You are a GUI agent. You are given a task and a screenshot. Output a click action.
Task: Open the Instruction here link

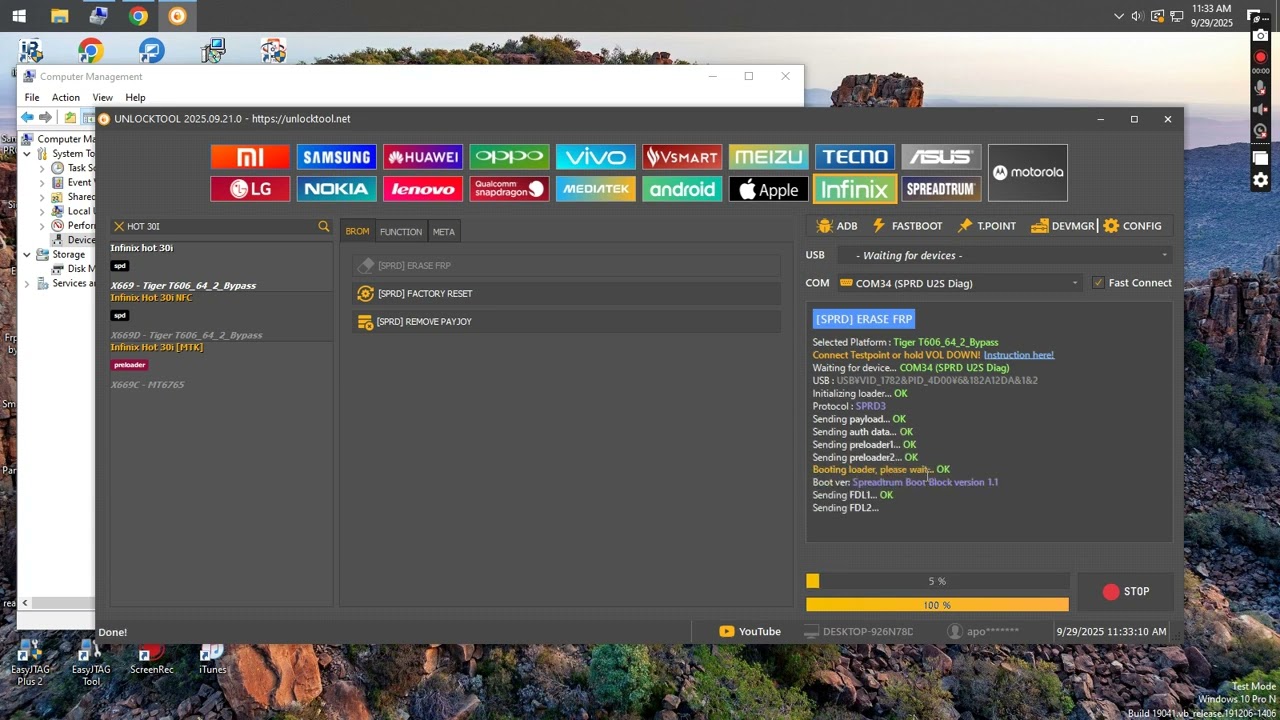1018,355
